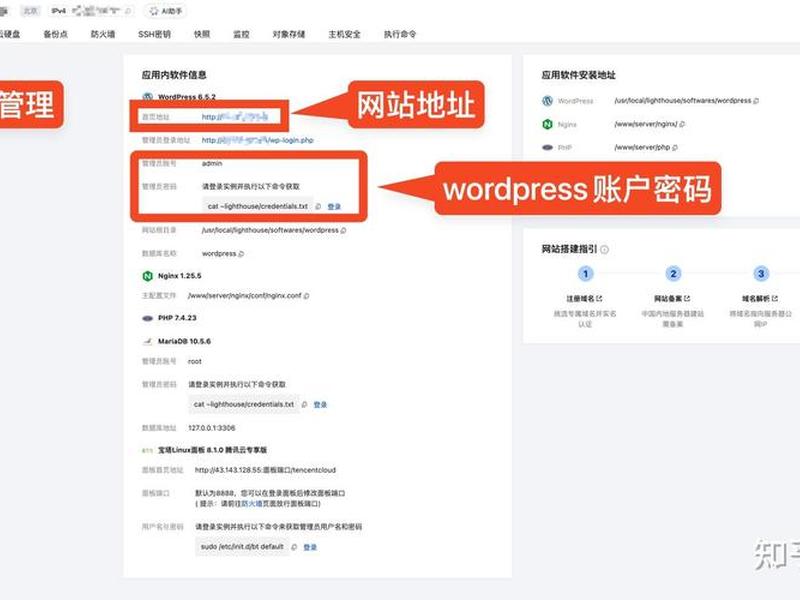Click the 应用软件安装地址 heading
The height and width of the screenshot is (600, 800).
[579, 75]
